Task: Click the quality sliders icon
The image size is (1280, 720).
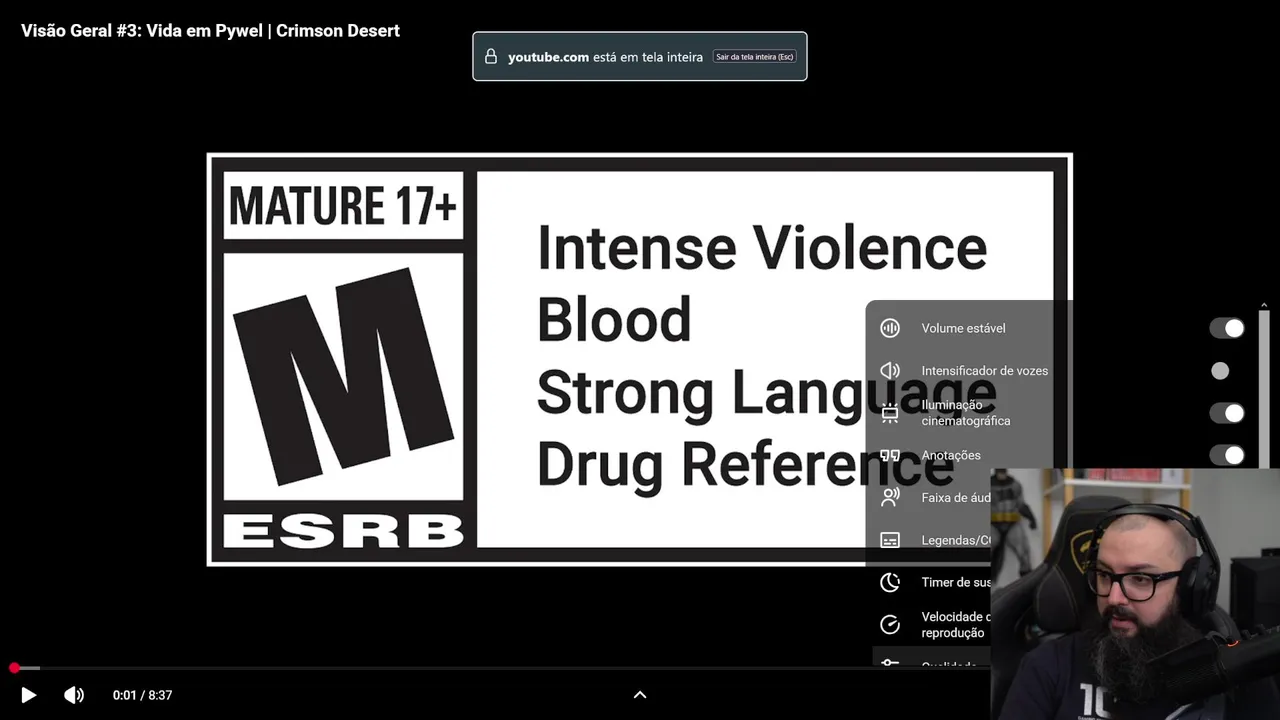Action: click(x=890, y=664)
